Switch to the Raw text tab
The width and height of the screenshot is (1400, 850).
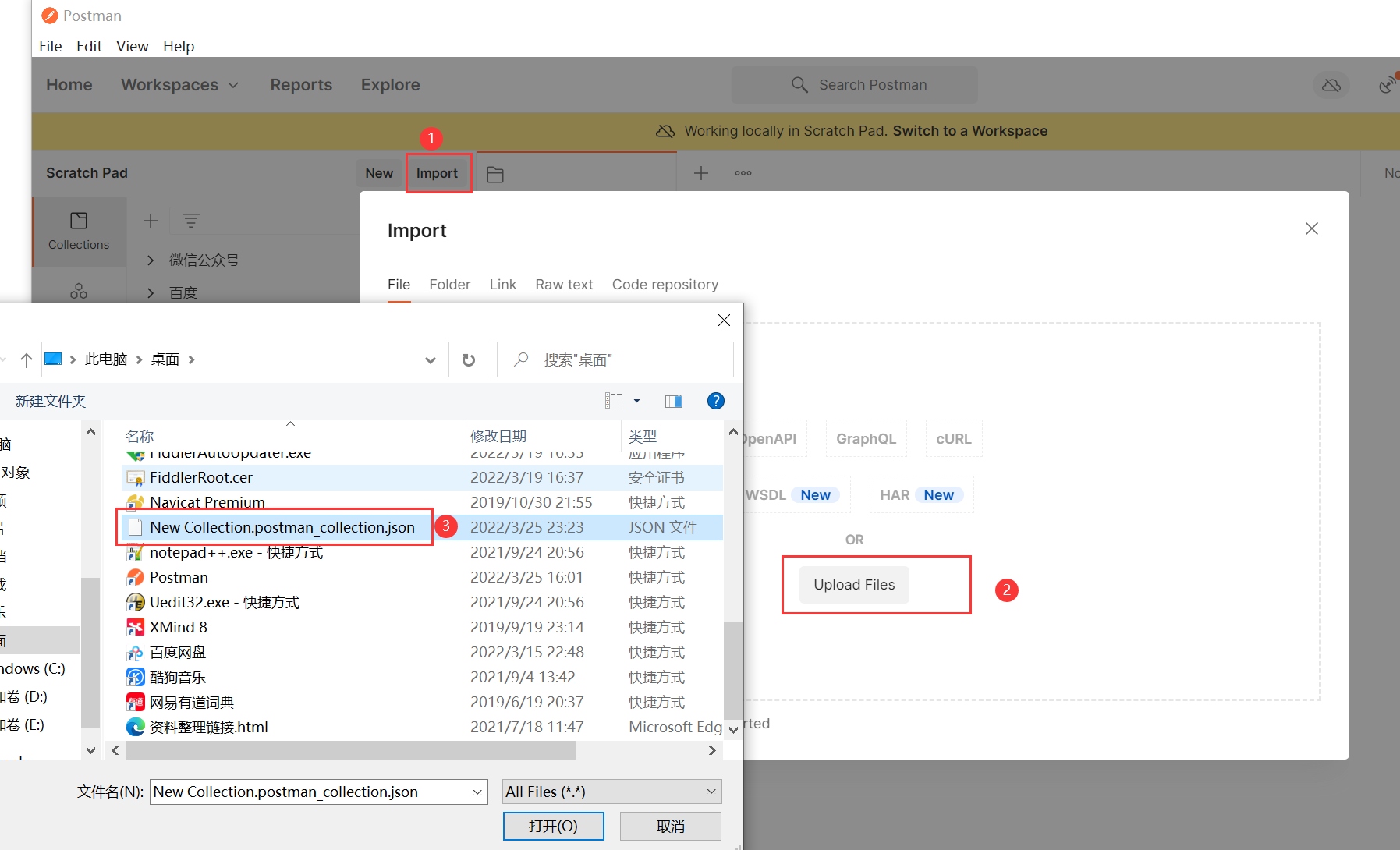pyautogui.click(x=564, y=285)
